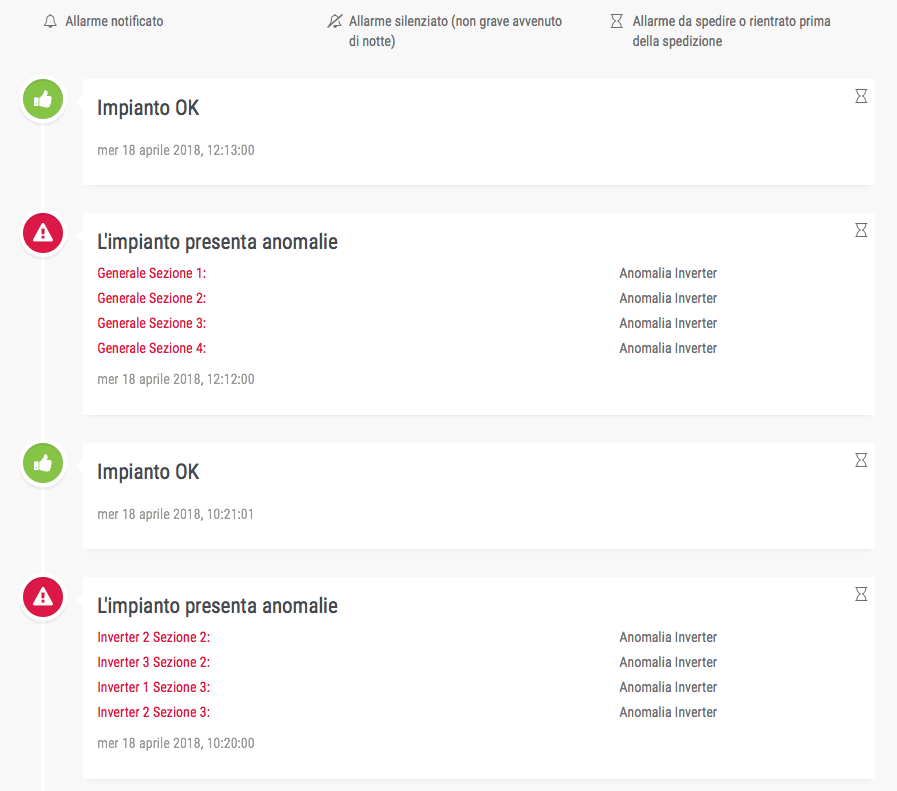
Task: Click hourglass icon on the 12:13:00 Impianto OK card
Action: pos(861,96)
